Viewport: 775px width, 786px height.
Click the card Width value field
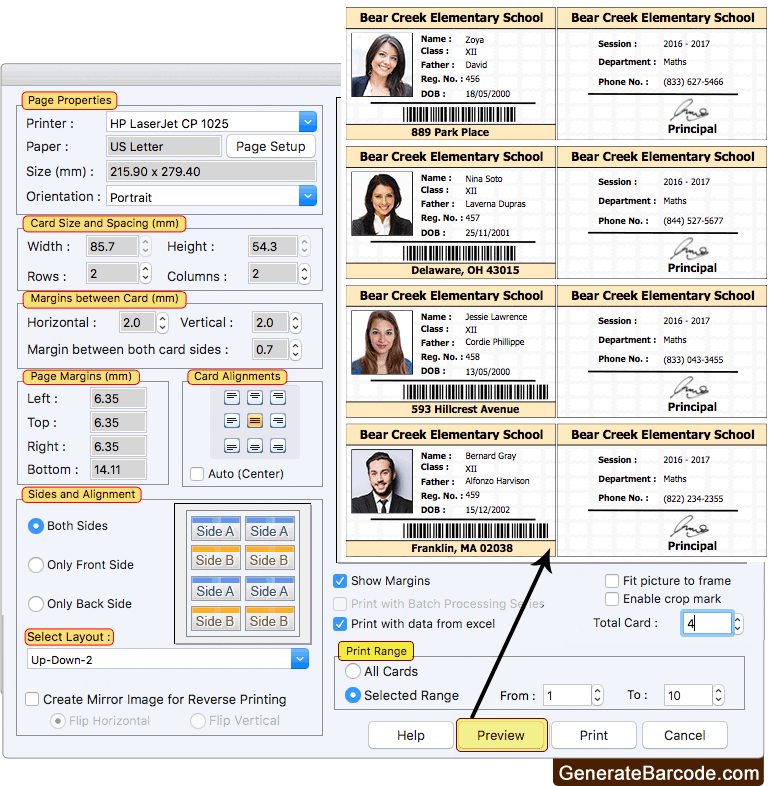point(112,246)
